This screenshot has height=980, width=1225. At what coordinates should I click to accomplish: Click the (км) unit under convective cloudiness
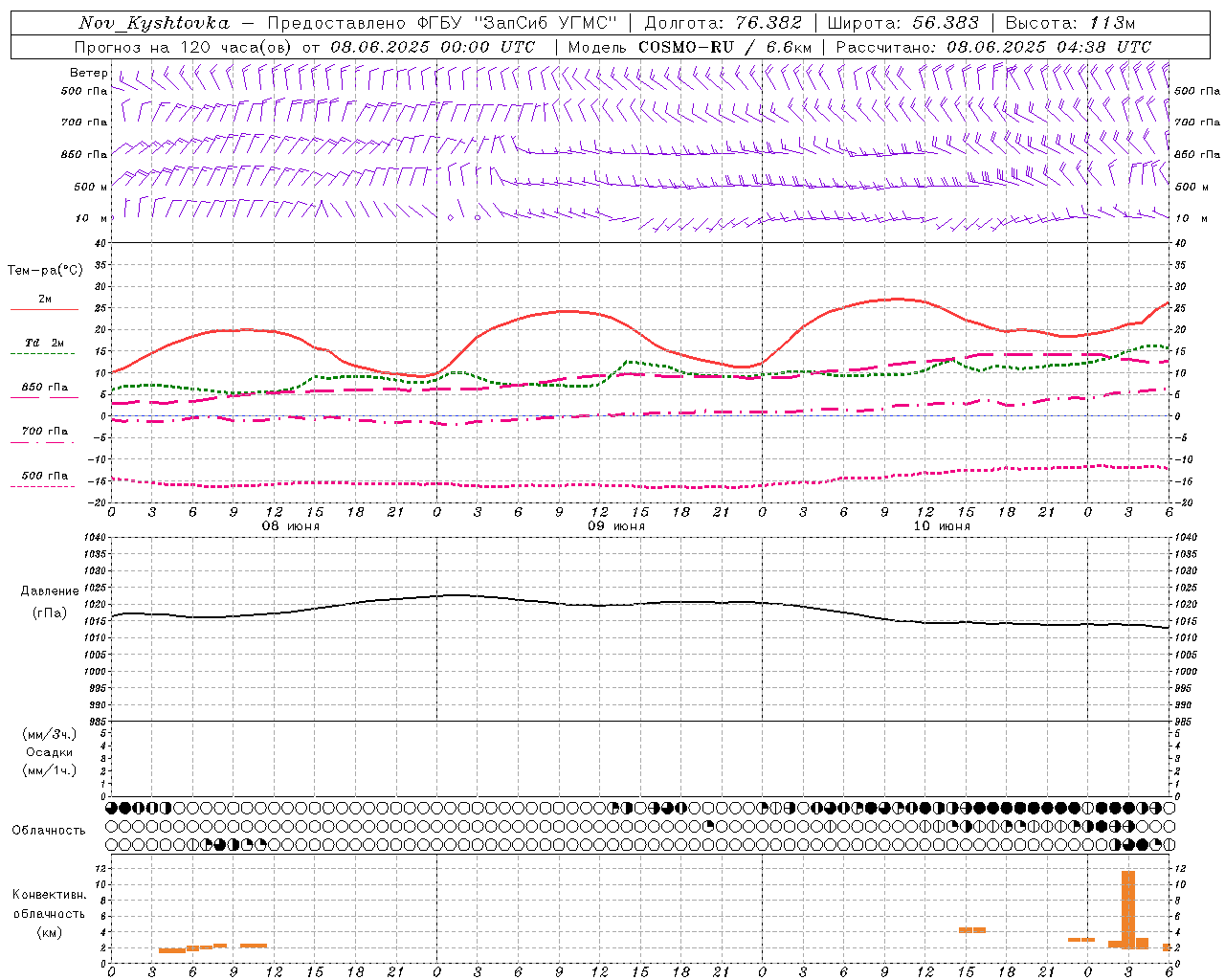49,932
